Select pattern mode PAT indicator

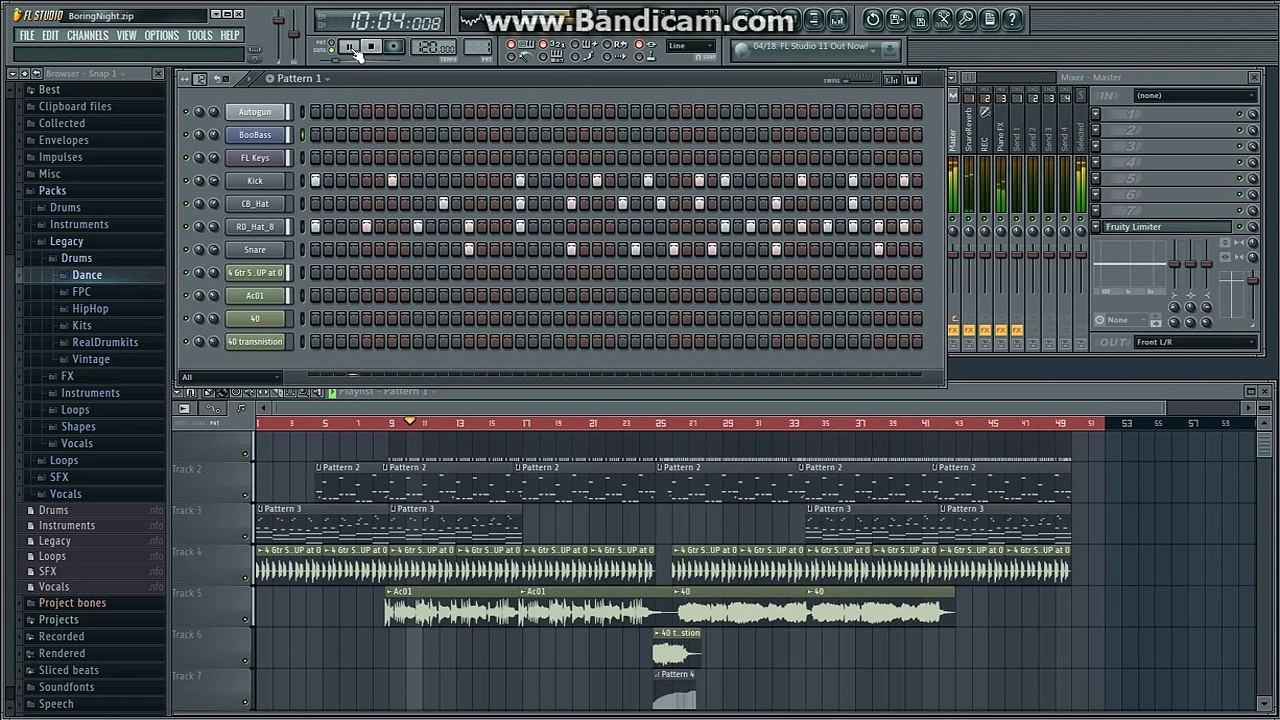pyautogui.click(x=332, y=42)
